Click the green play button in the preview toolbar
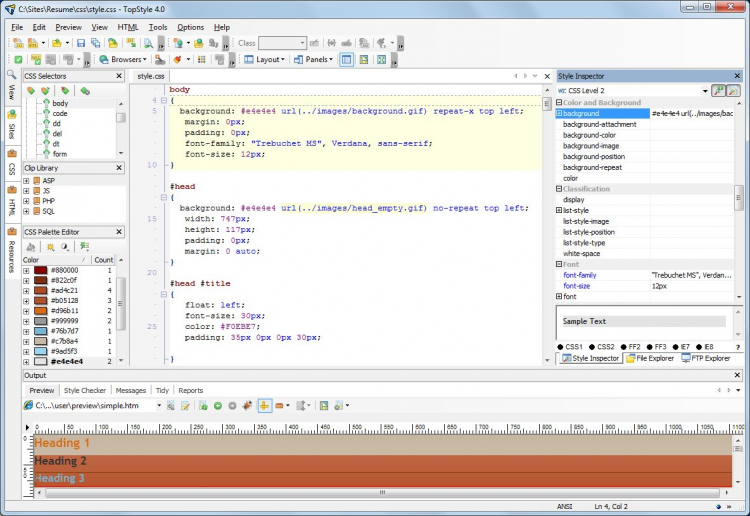This screenshot has width=750, height=516. click(217, 405)
